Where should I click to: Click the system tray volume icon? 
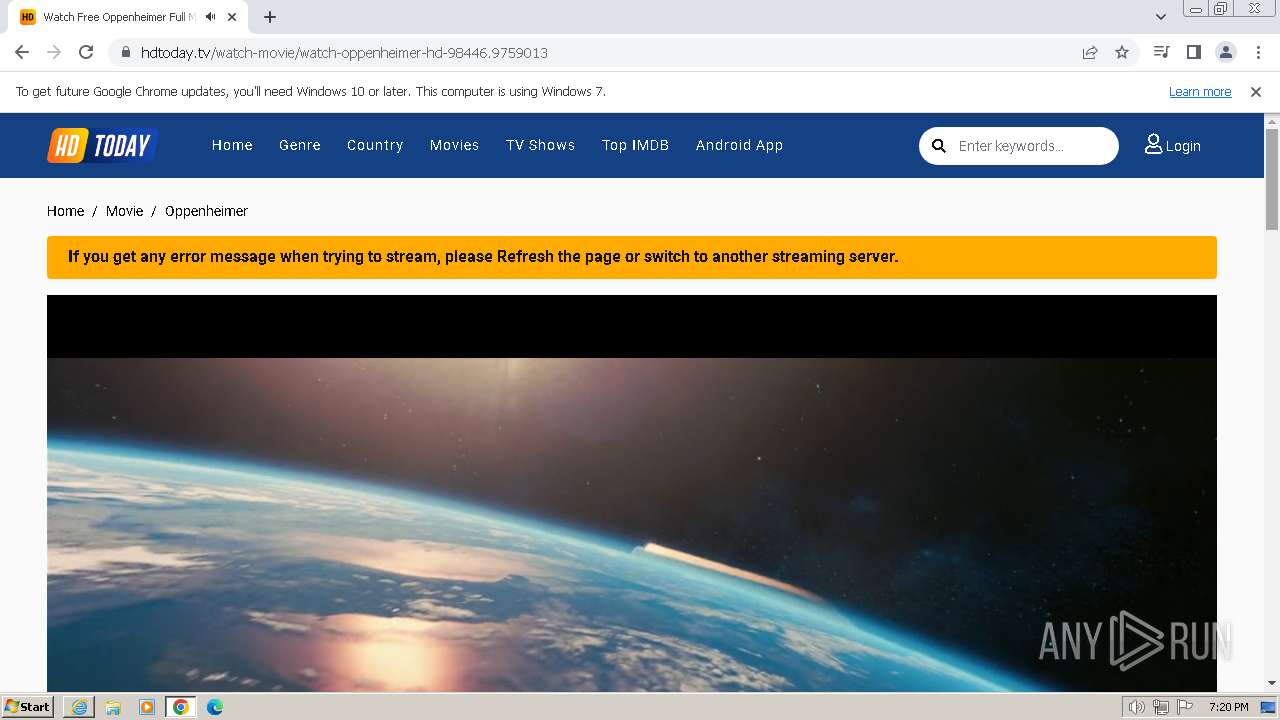pyautogui.click(x=1137, y=707)
